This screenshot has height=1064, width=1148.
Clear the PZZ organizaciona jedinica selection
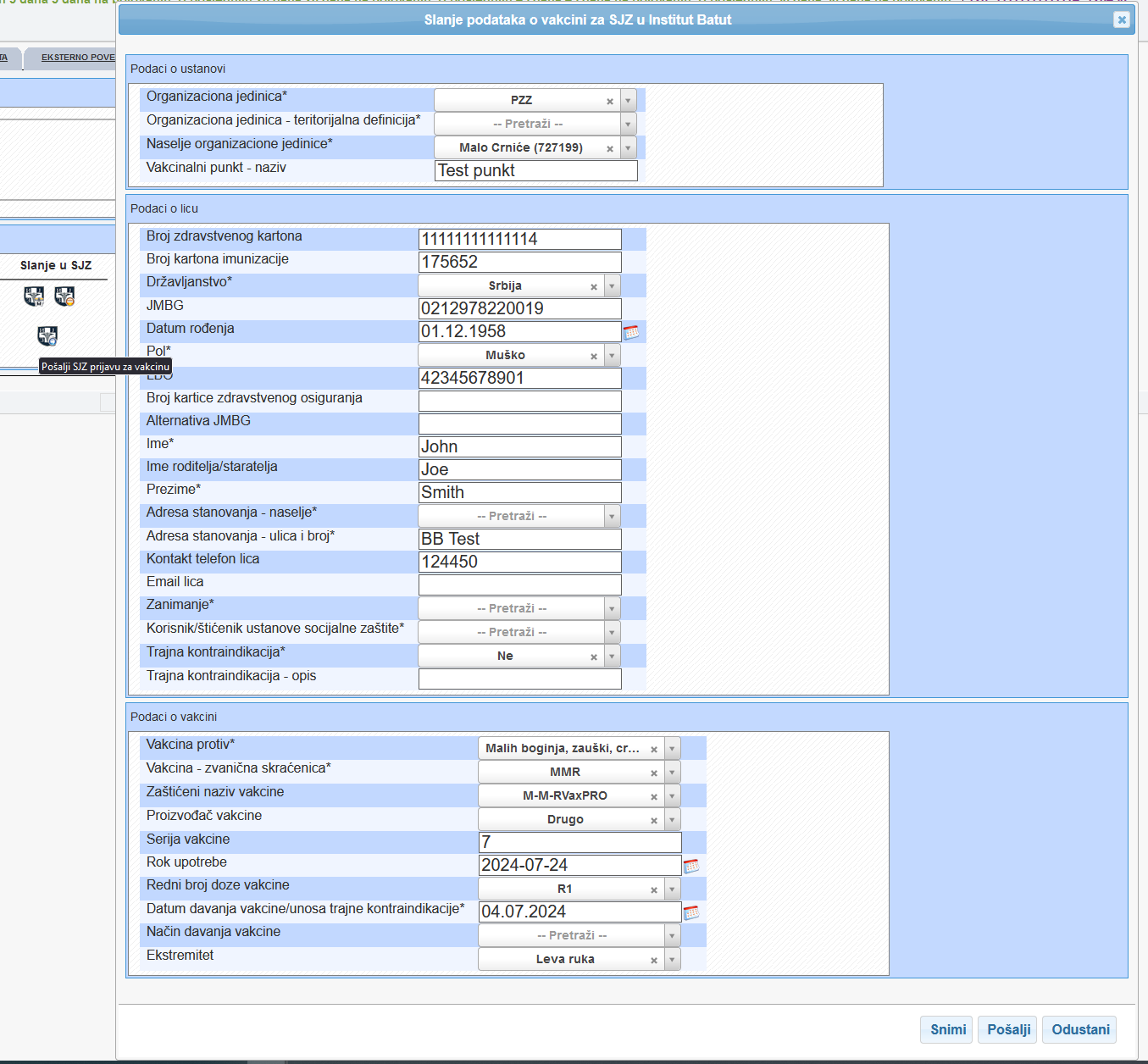click(610, 101)
